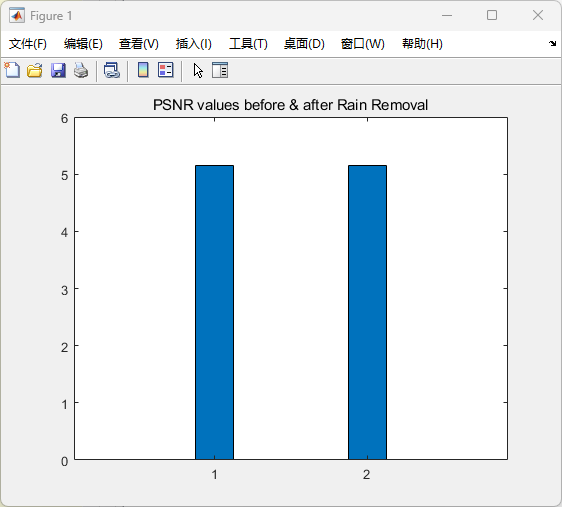Click the New Figure toolbar icon

coord(12,70)
